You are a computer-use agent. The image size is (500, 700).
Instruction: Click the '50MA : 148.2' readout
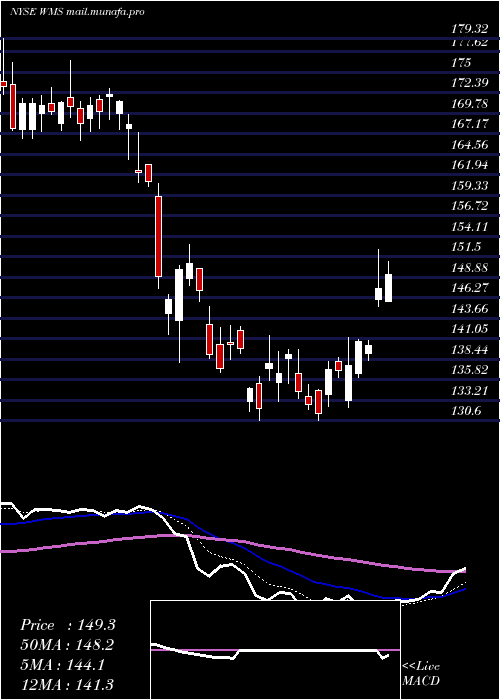[67, 645]
